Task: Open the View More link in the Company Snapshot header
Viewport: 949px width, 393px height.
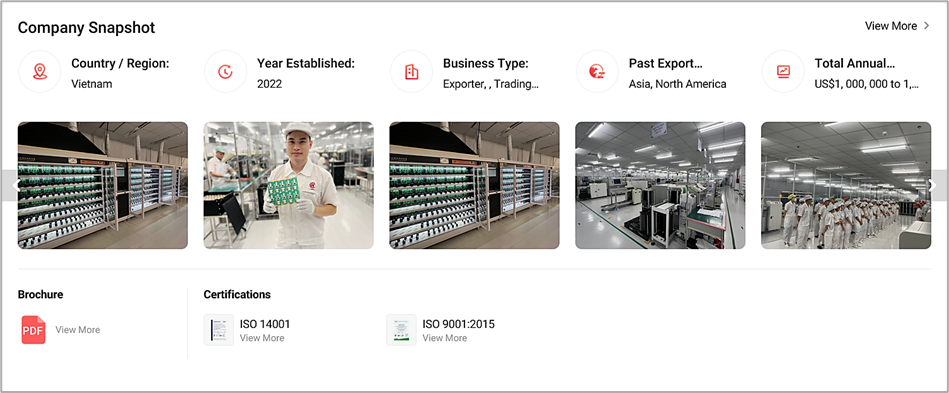Action: 890,26
